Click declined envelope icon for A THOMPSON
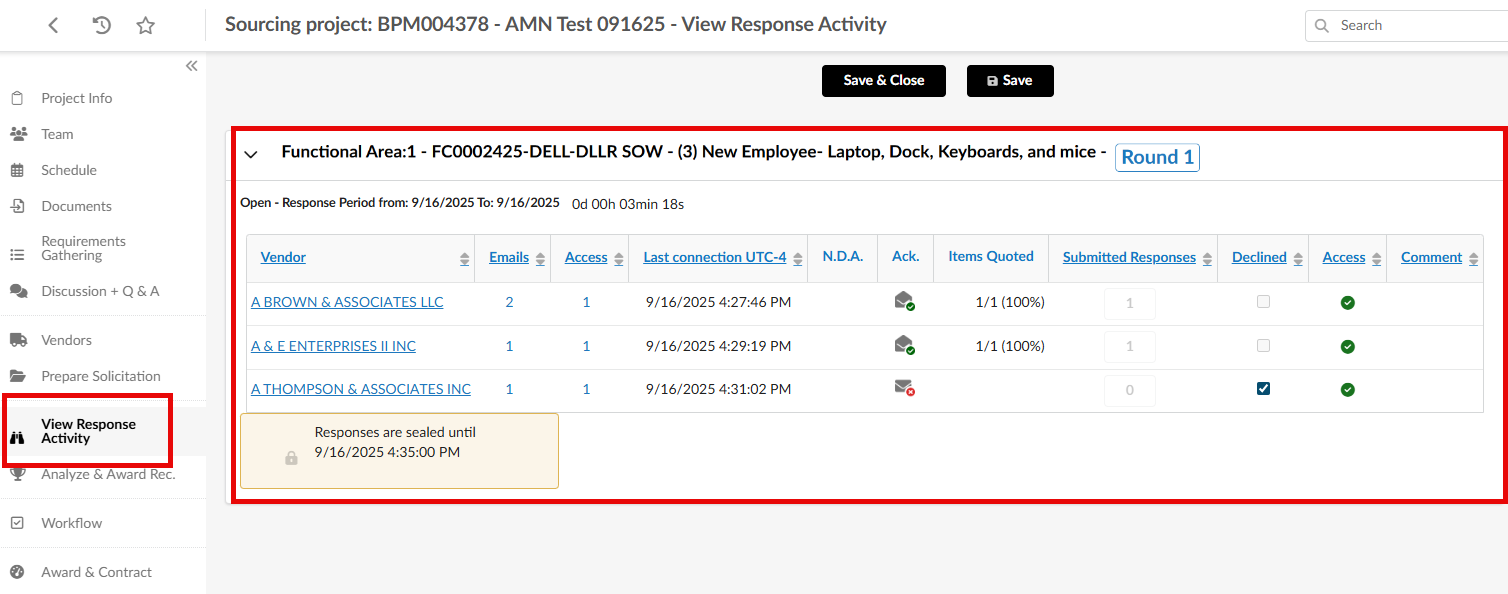 tap(904, 388)
